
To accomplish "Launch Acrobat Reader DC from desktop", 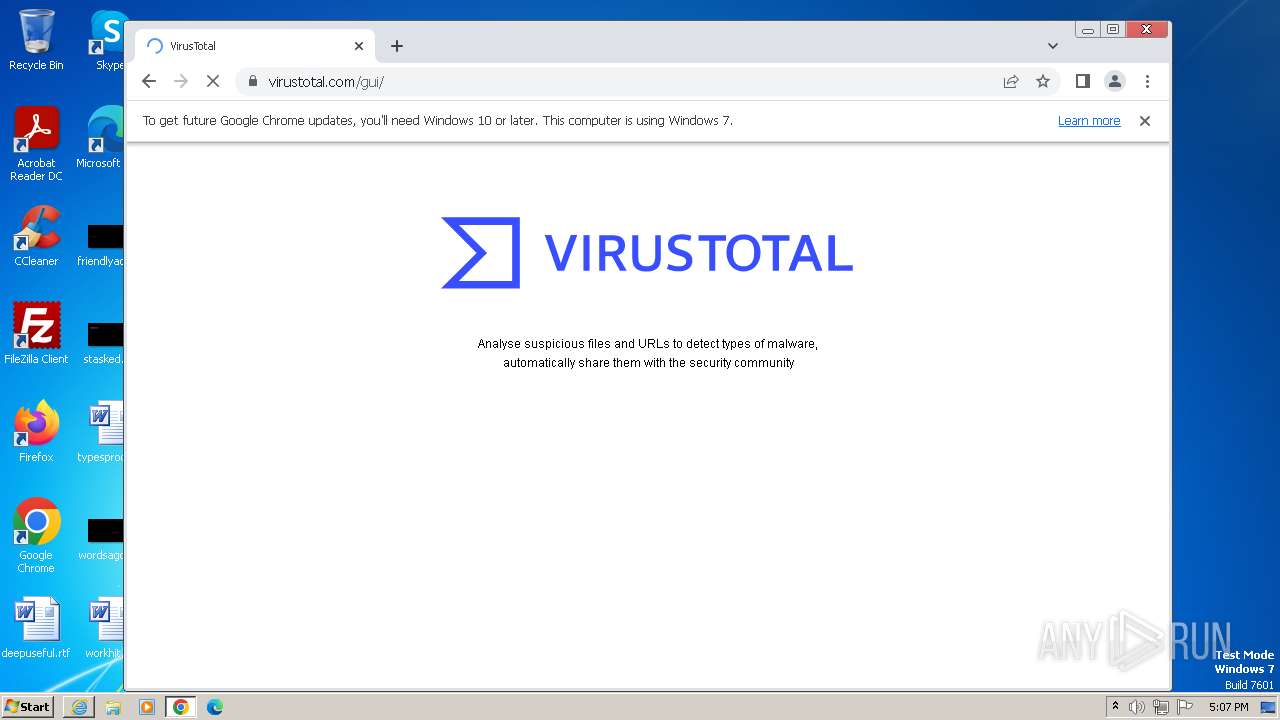I will tap(36, 144).
